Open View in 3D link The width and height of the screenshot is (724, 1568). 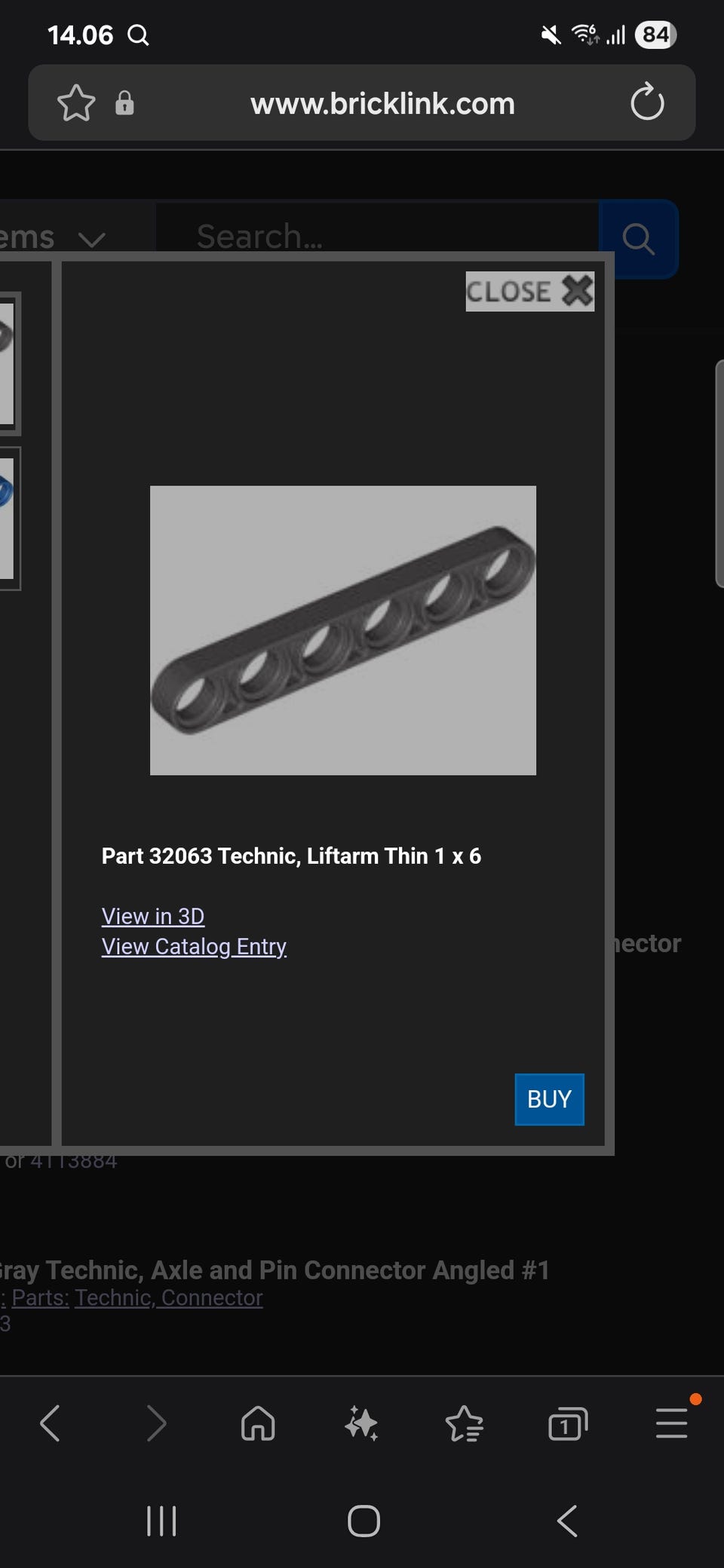pyautogui.click(x=153, y=916)
